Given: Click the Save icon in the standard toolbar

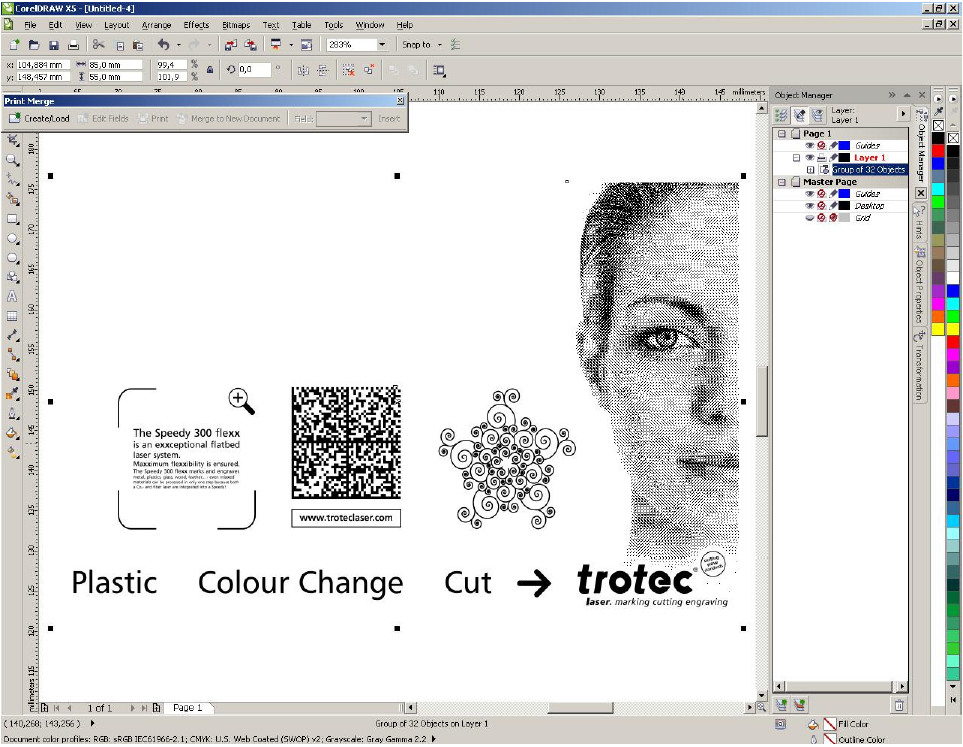Looking at the screenshot, I should click(53, 45).
